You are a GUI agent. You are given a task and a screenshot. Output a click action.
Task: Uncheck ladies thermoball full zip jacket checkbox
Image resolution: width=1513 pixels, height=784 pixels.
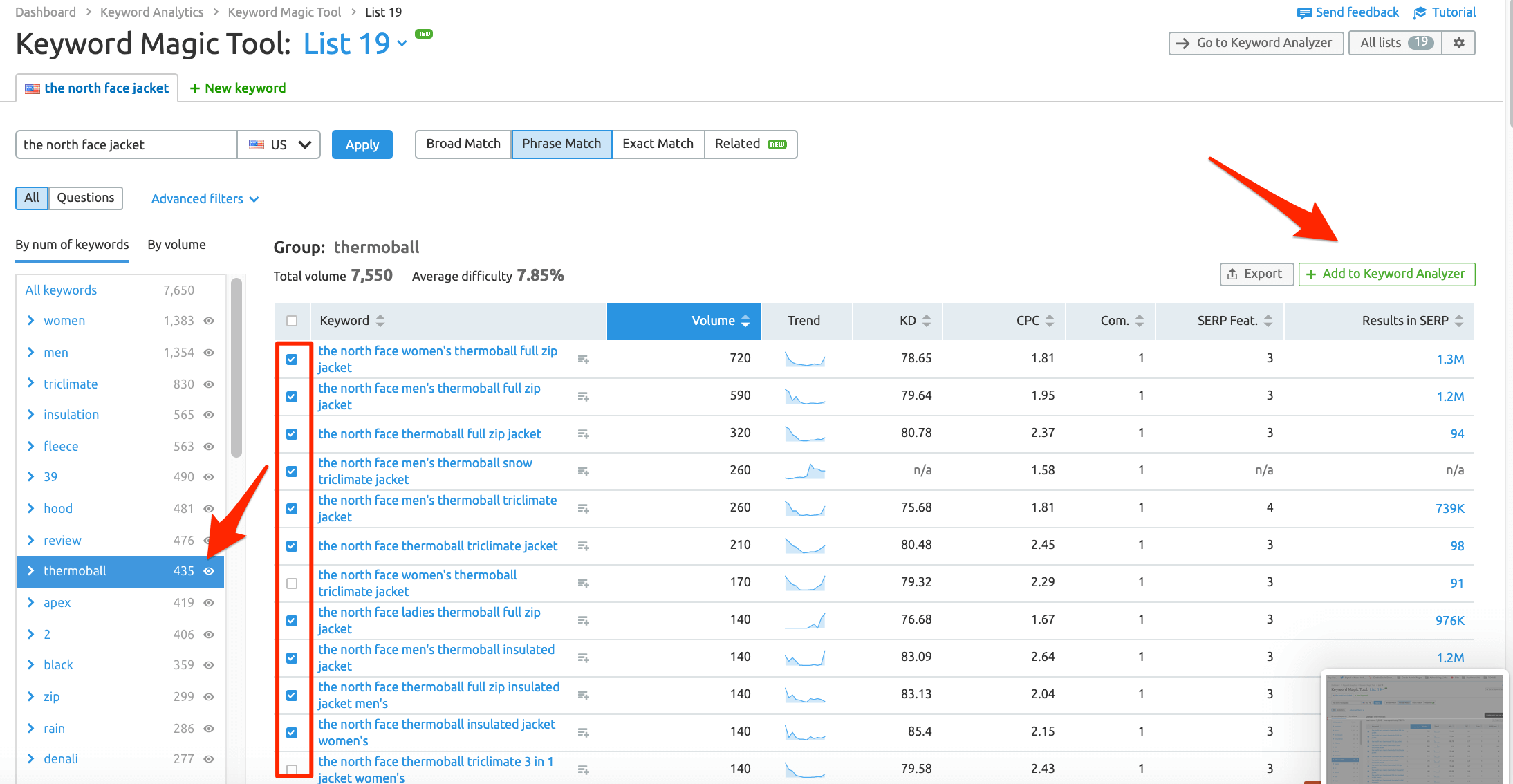292,621
